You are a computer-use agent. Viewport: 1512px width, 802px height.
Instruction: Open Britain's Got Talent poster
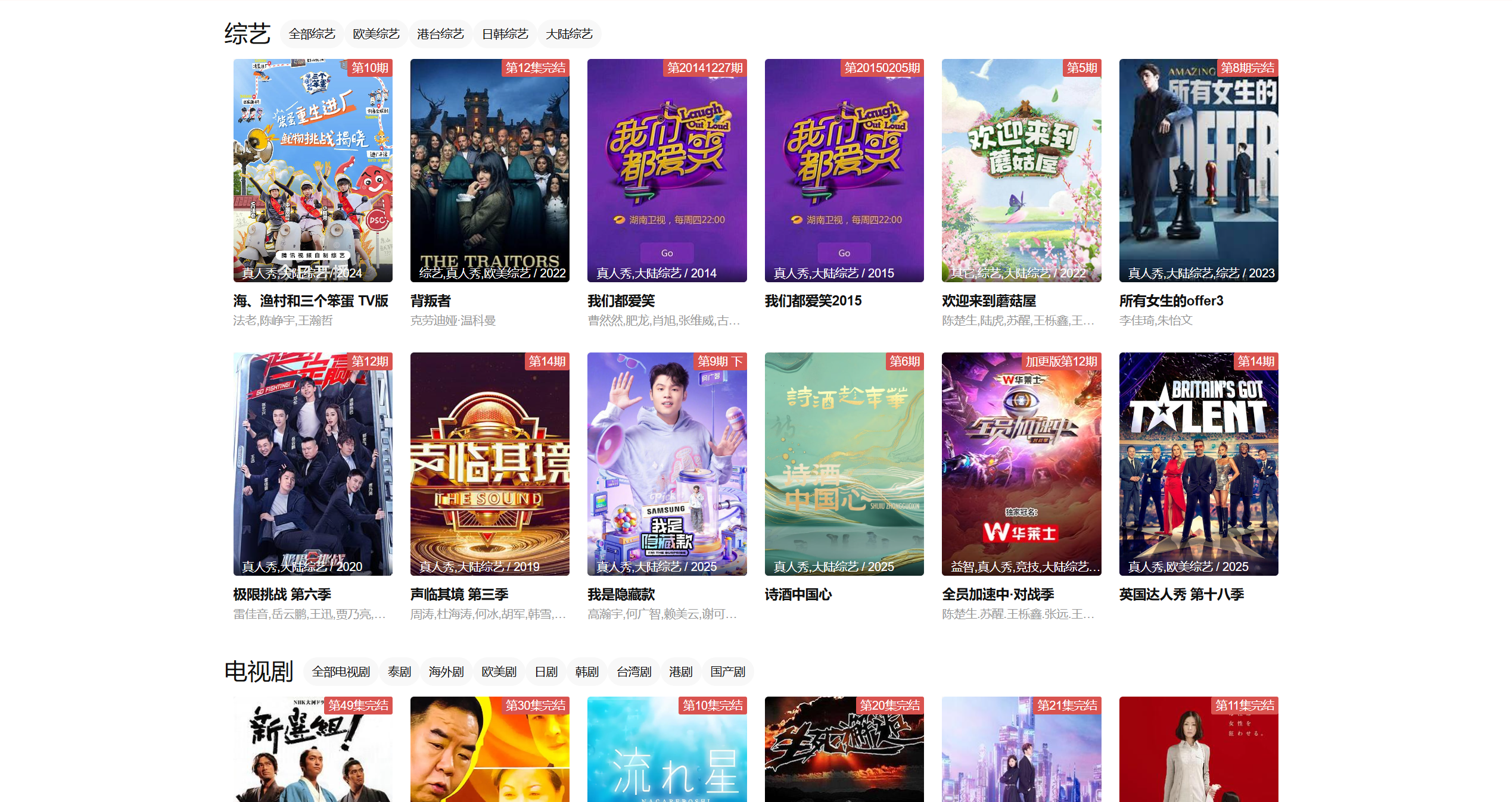click(1198, 463)
